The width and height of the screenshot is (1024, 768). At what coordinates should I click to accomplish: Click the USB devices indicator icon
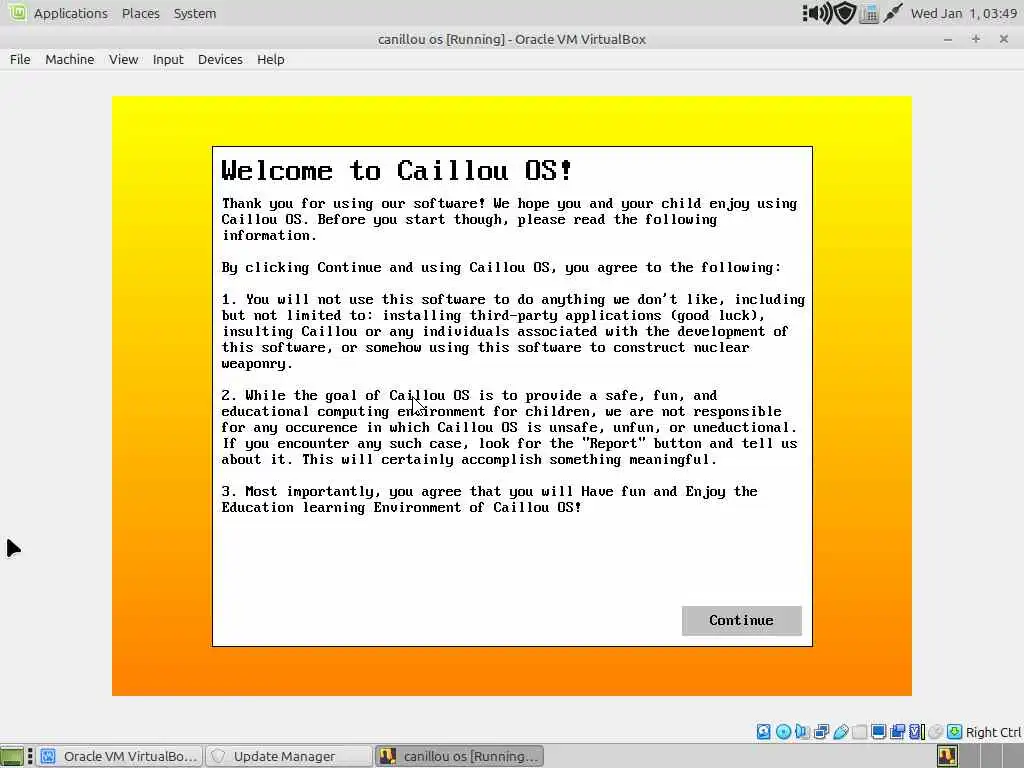[840, 732]
